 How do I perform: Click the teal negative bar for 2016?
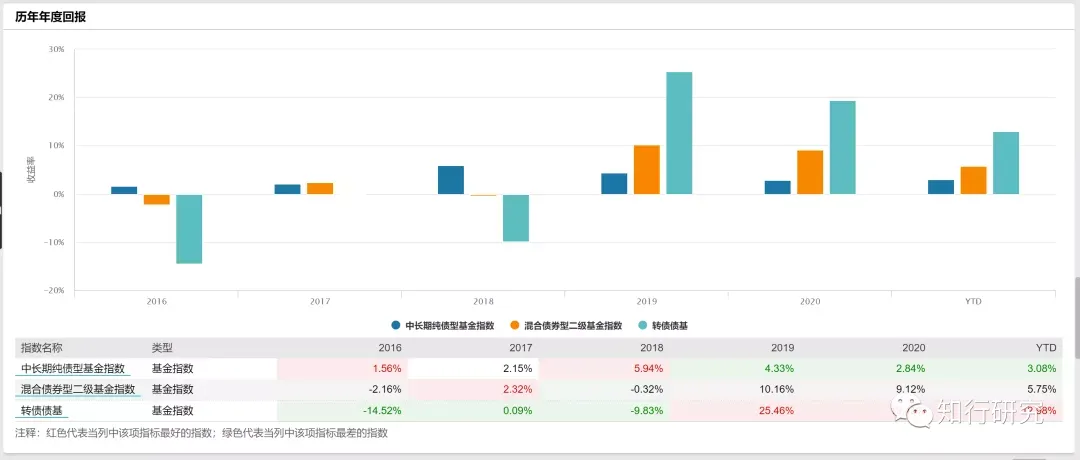189,229
